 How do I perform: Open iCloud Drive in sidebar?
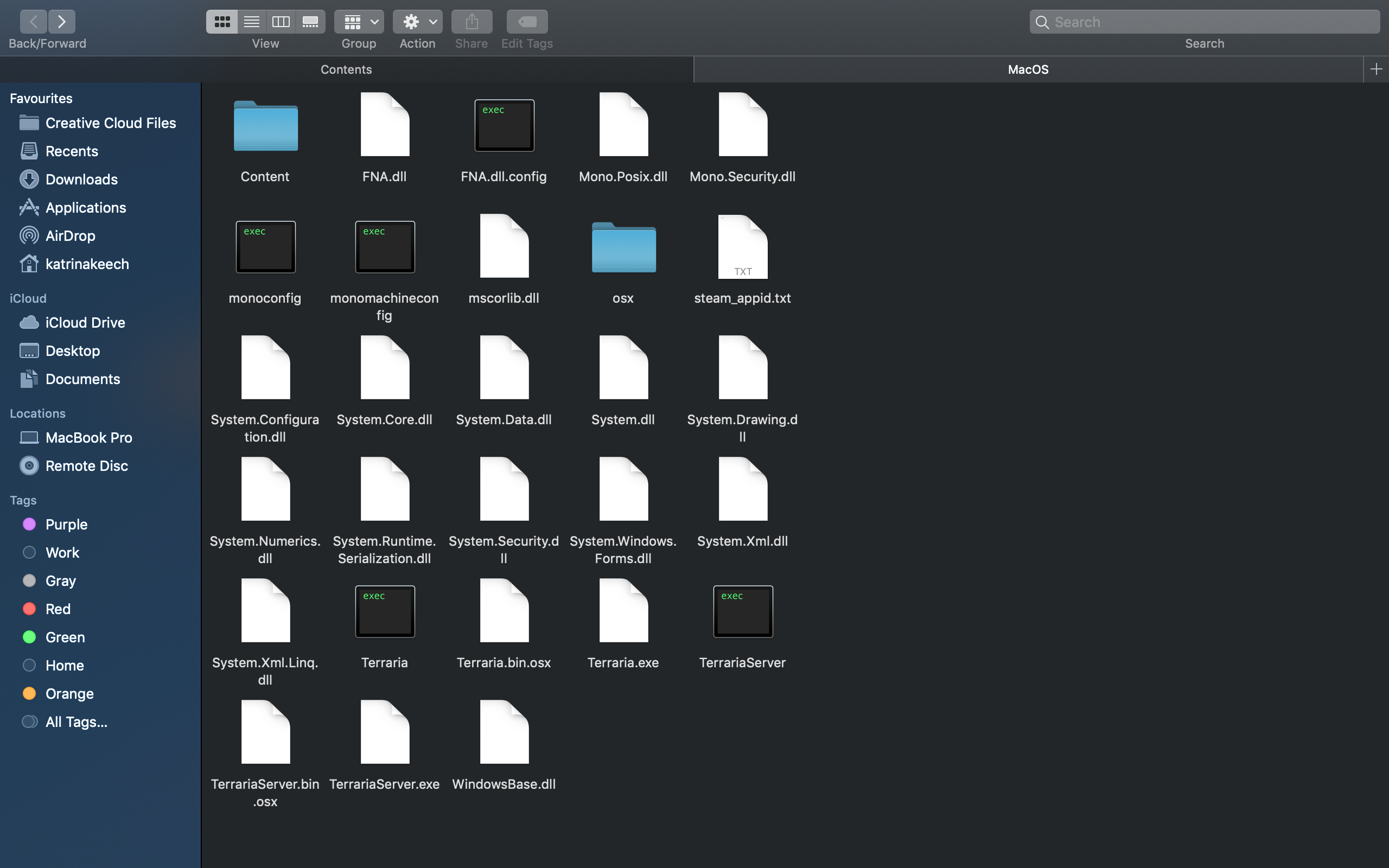pyautogui.click(x=100, y=323)
